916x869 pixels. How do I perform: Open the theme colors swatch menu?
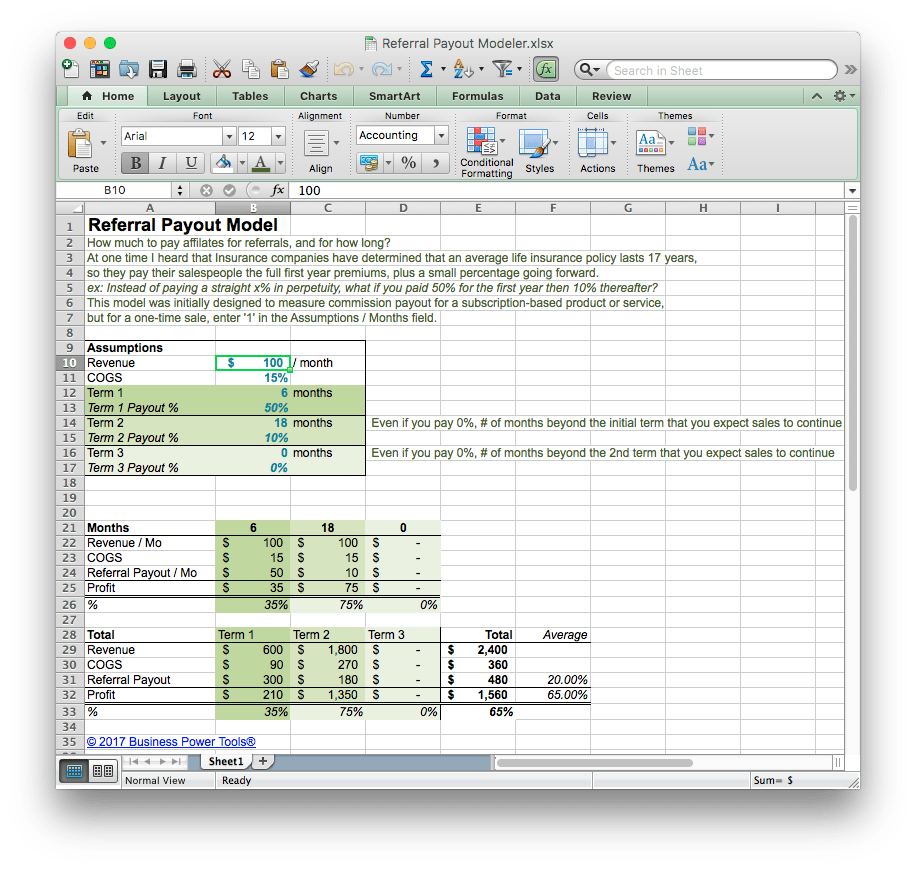tap(700, 137)
